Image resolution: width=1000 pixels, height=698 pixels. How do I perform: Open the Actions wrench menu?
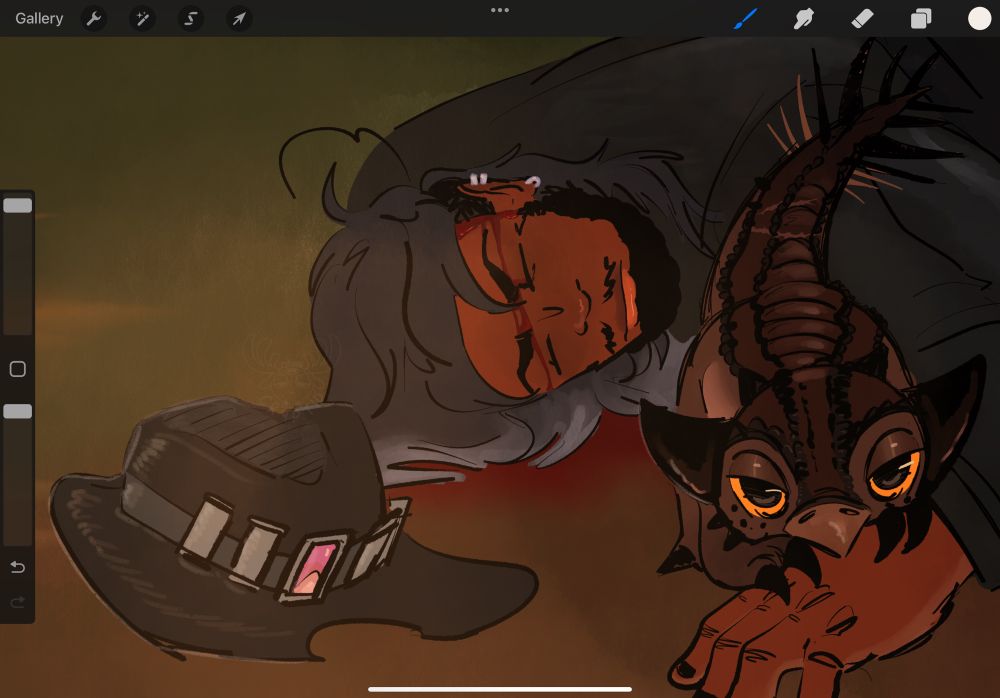pyautogui.click(x=94, y=19)
